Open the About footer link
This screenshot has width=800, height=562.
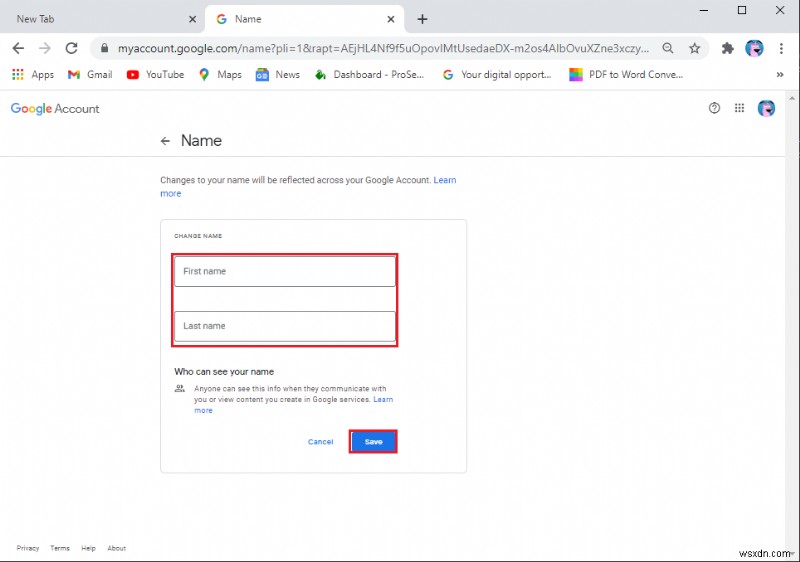click(x=116, y=548)
